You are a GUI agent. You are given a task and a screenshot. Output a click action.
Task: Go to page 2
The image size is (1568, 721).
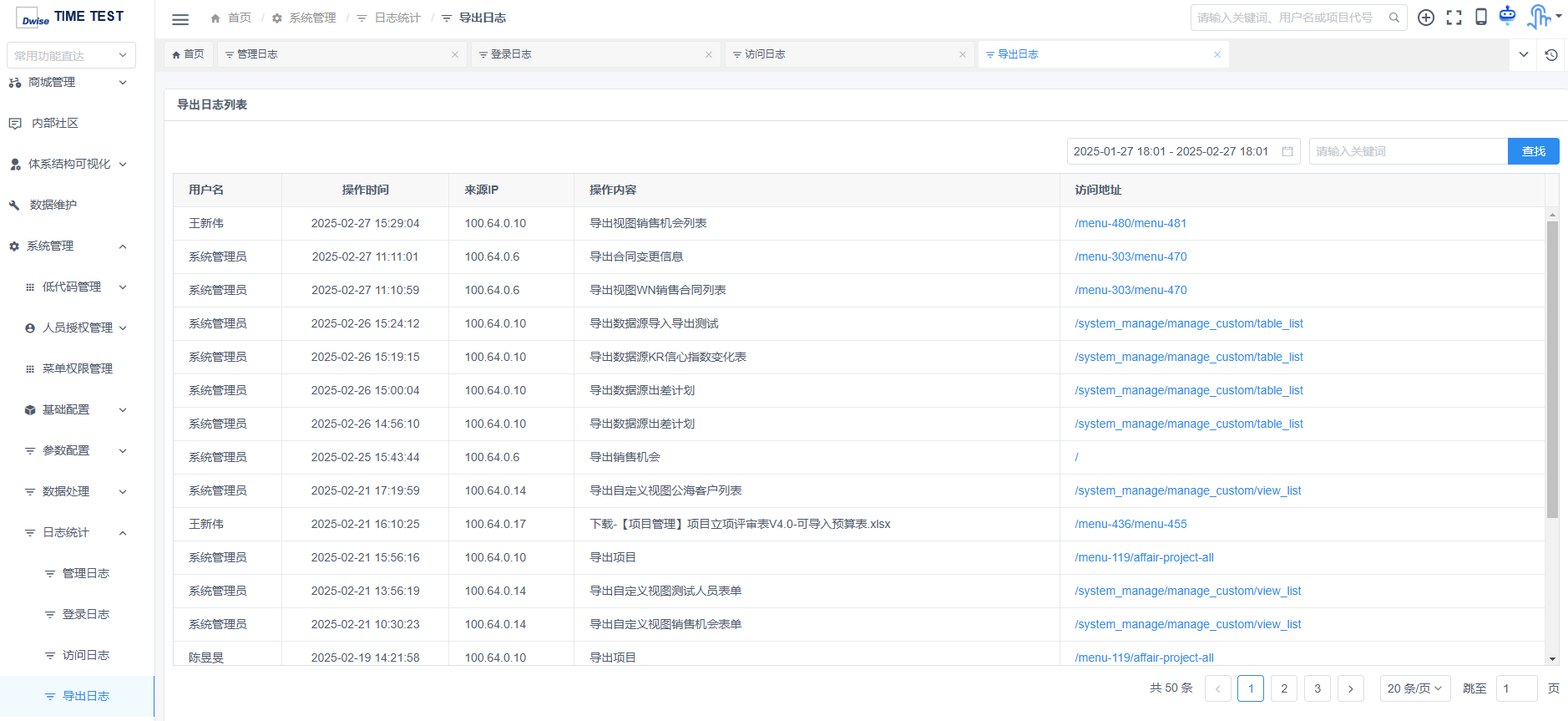pos(1284,688)
